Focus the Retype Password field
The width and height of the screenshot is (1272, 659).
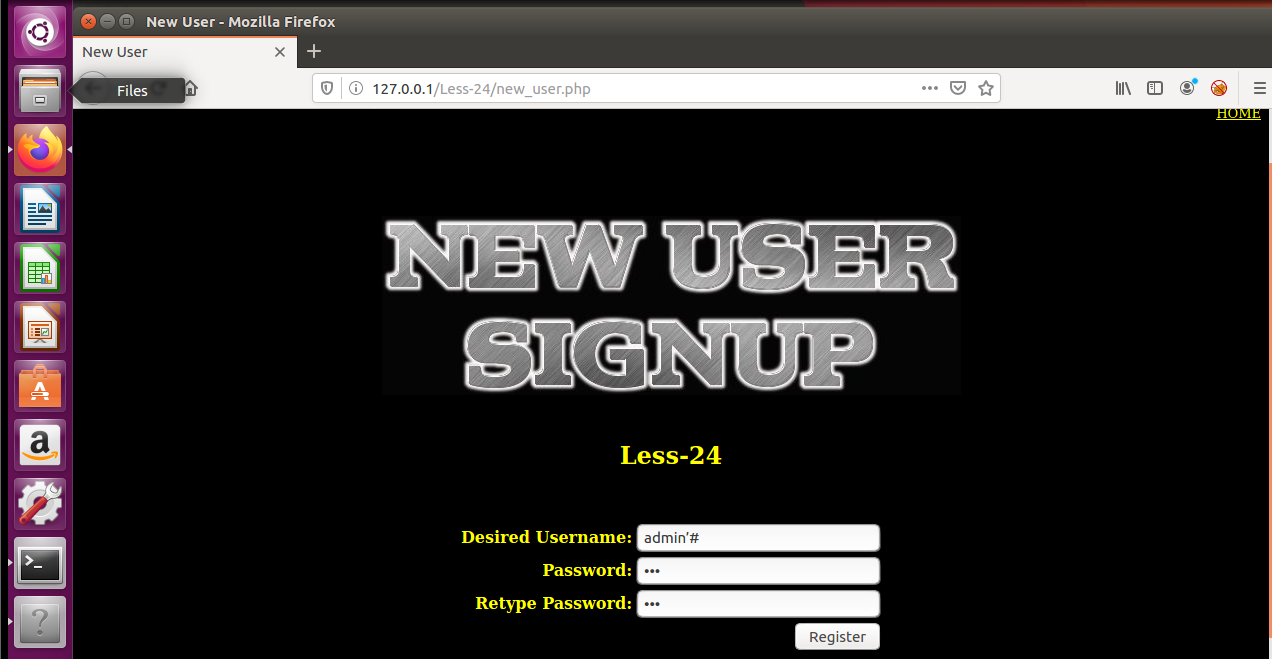(758, 604)
